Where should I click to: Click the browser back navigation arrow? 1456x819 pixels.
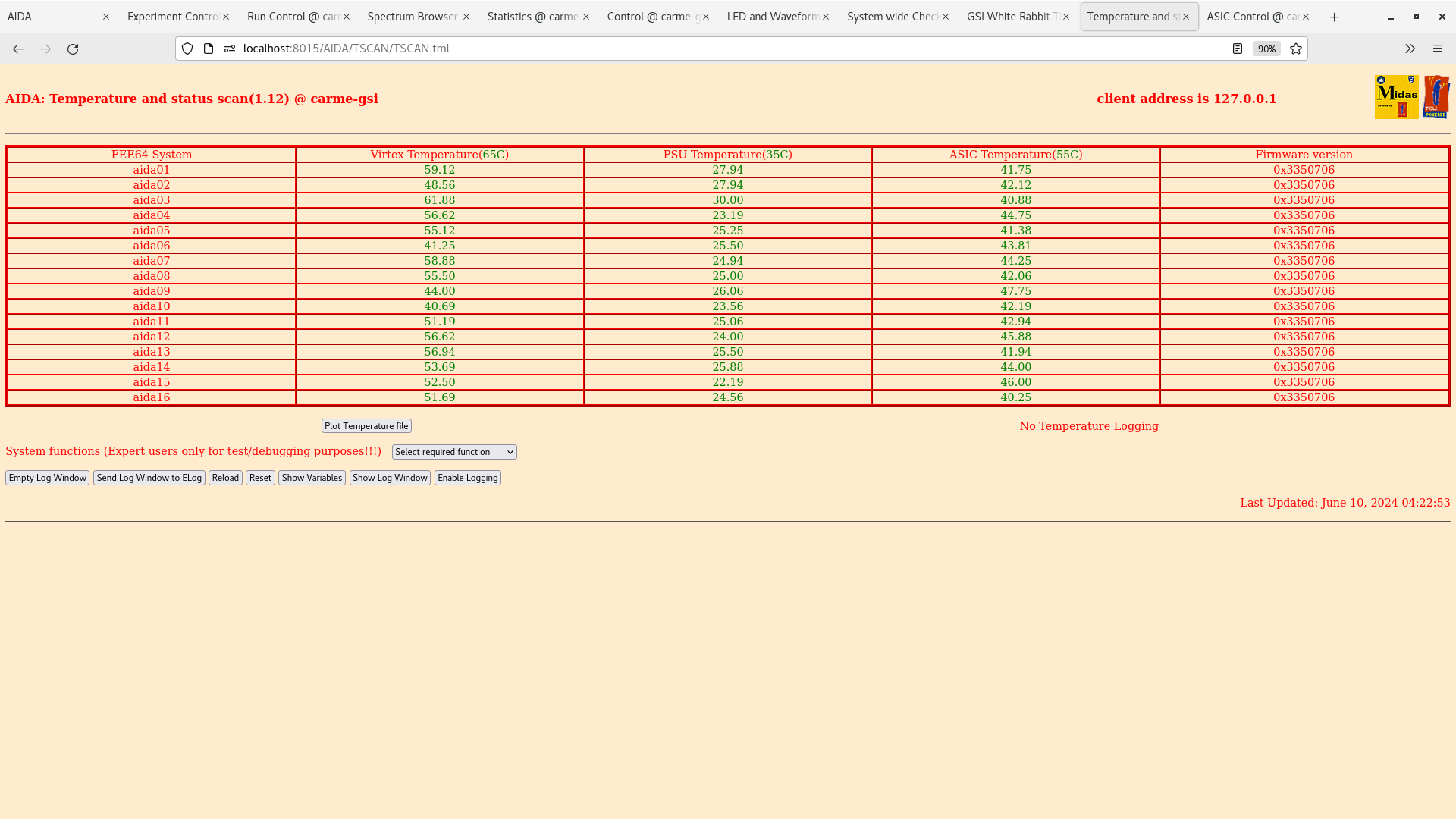point(18,48)
